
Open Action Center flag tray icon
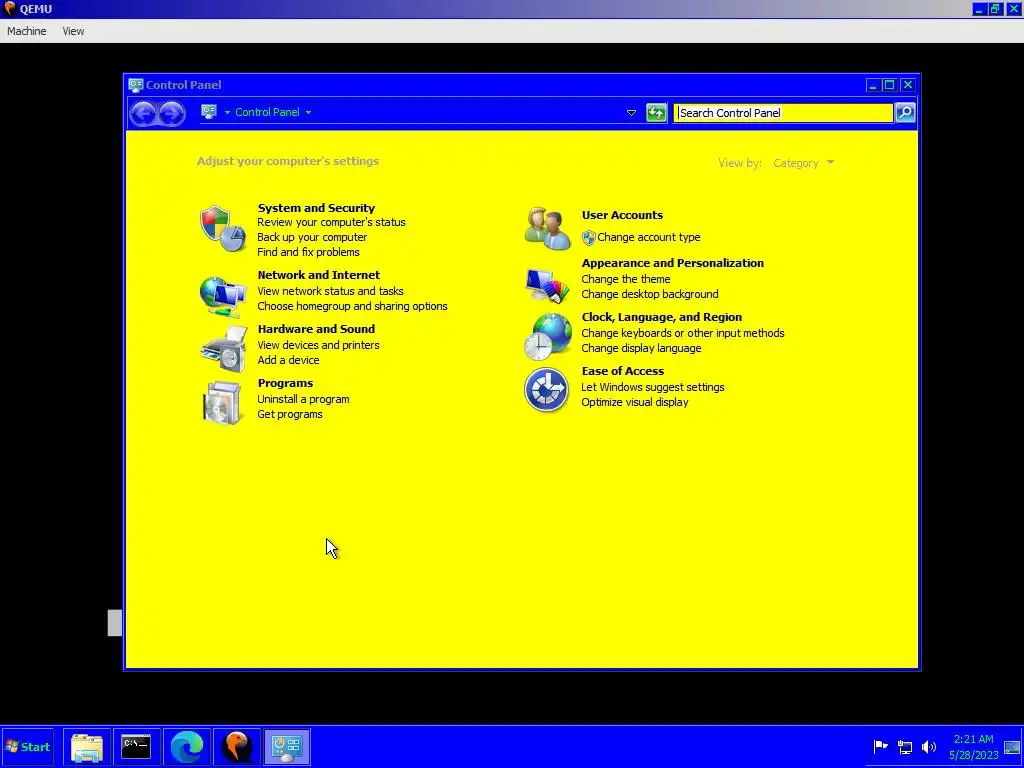tap(880, 746)
